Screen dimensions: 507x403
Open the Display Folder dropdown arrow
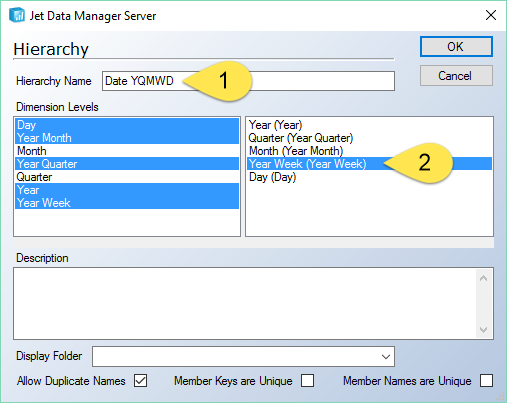(386, 356)
